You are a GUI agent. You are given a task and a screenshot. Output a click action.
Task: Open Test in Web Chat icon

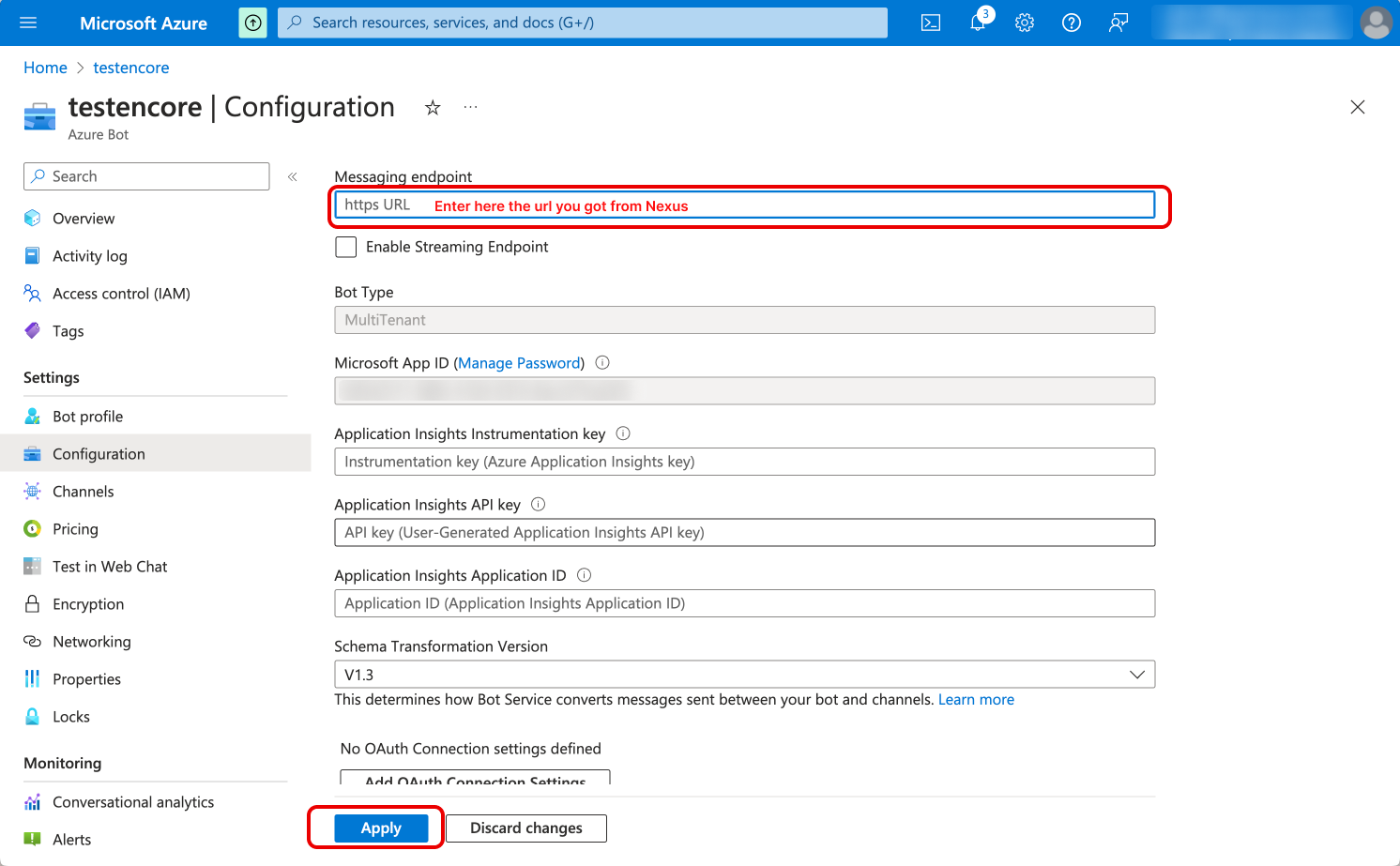(33, 566)
